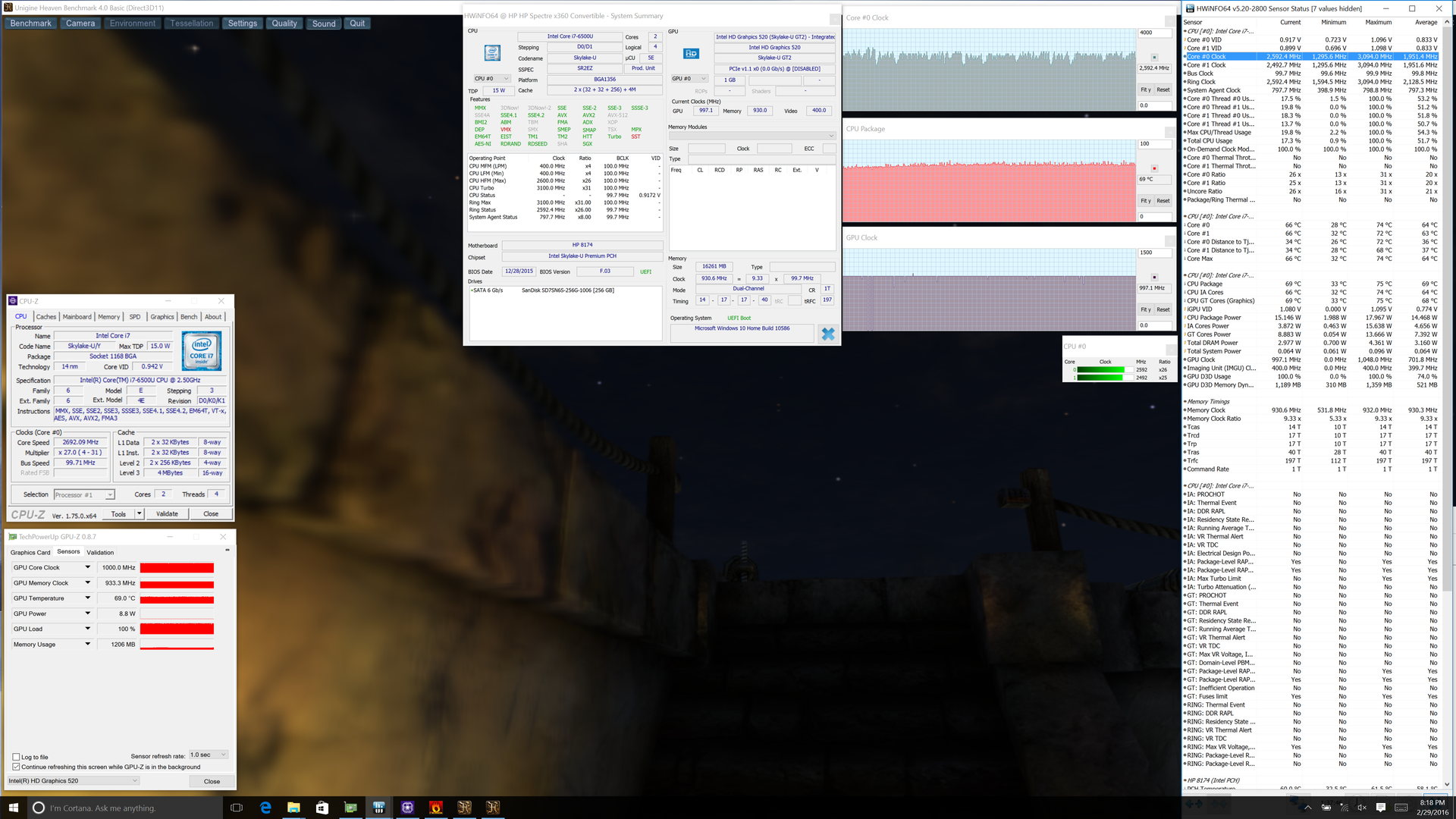This screenshot has width=1456, height=819.
Task: Uncheck Continue refreshing in background option
Action: (17, 767)
